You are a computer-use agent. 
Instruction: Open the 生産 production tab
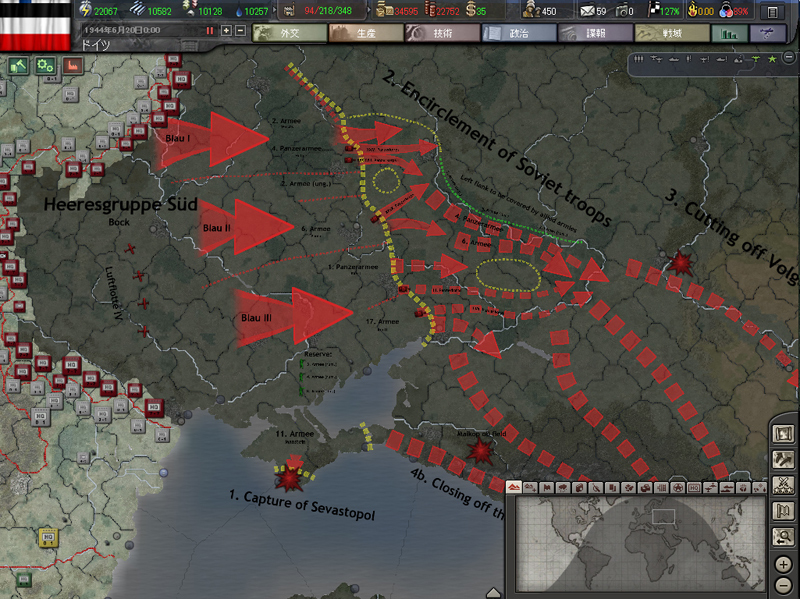pos(366,33)
